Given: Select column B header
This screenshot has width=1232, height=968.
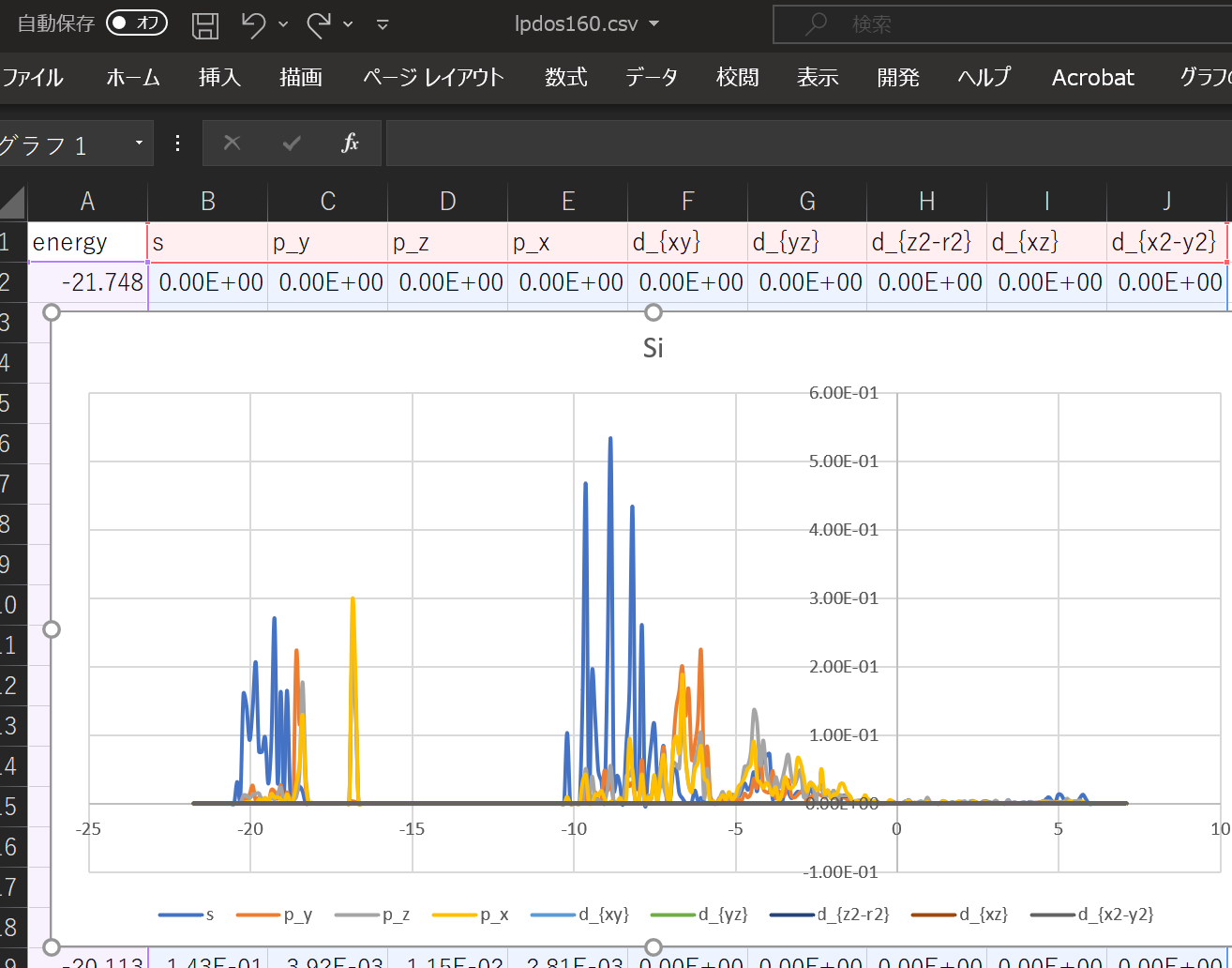Looking at the screenshot, I should [x=207, y=202].
